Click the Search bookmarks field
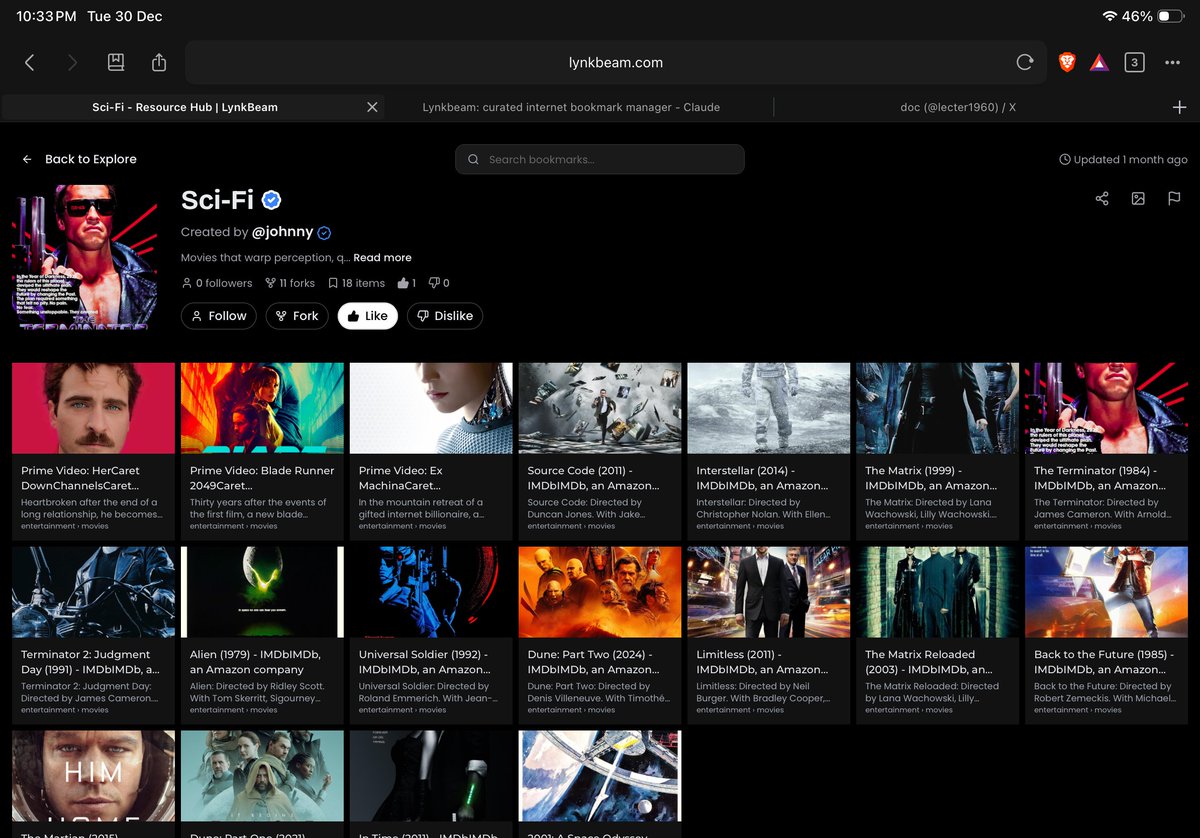The width and height of the screenshot is (1200, 838). pos(600,159)
